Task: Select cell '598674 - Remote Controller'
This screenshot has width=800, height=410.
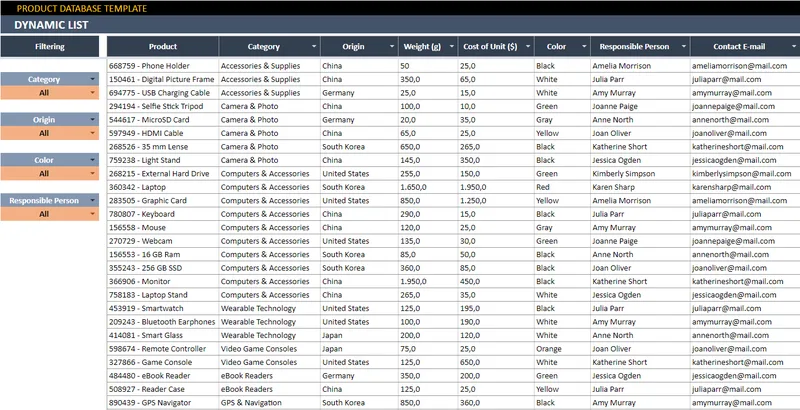Action: (x=163, y=349)
